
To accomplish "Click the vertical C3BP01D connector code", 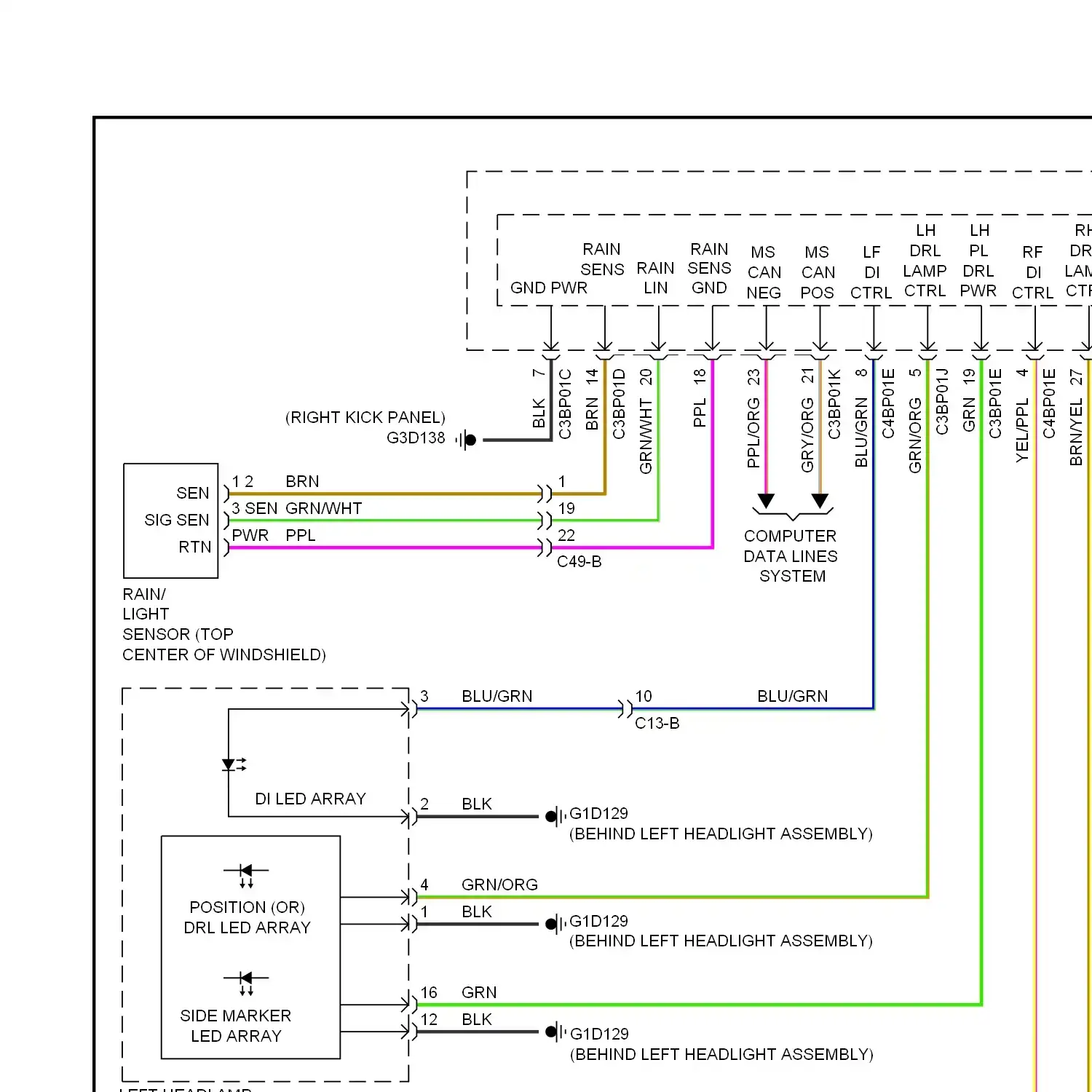I will 619,404.
